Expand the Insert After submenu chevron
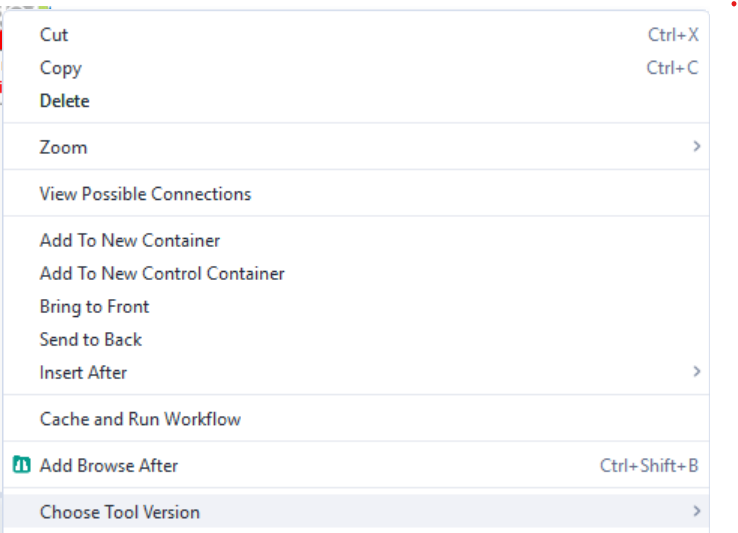 696,372
